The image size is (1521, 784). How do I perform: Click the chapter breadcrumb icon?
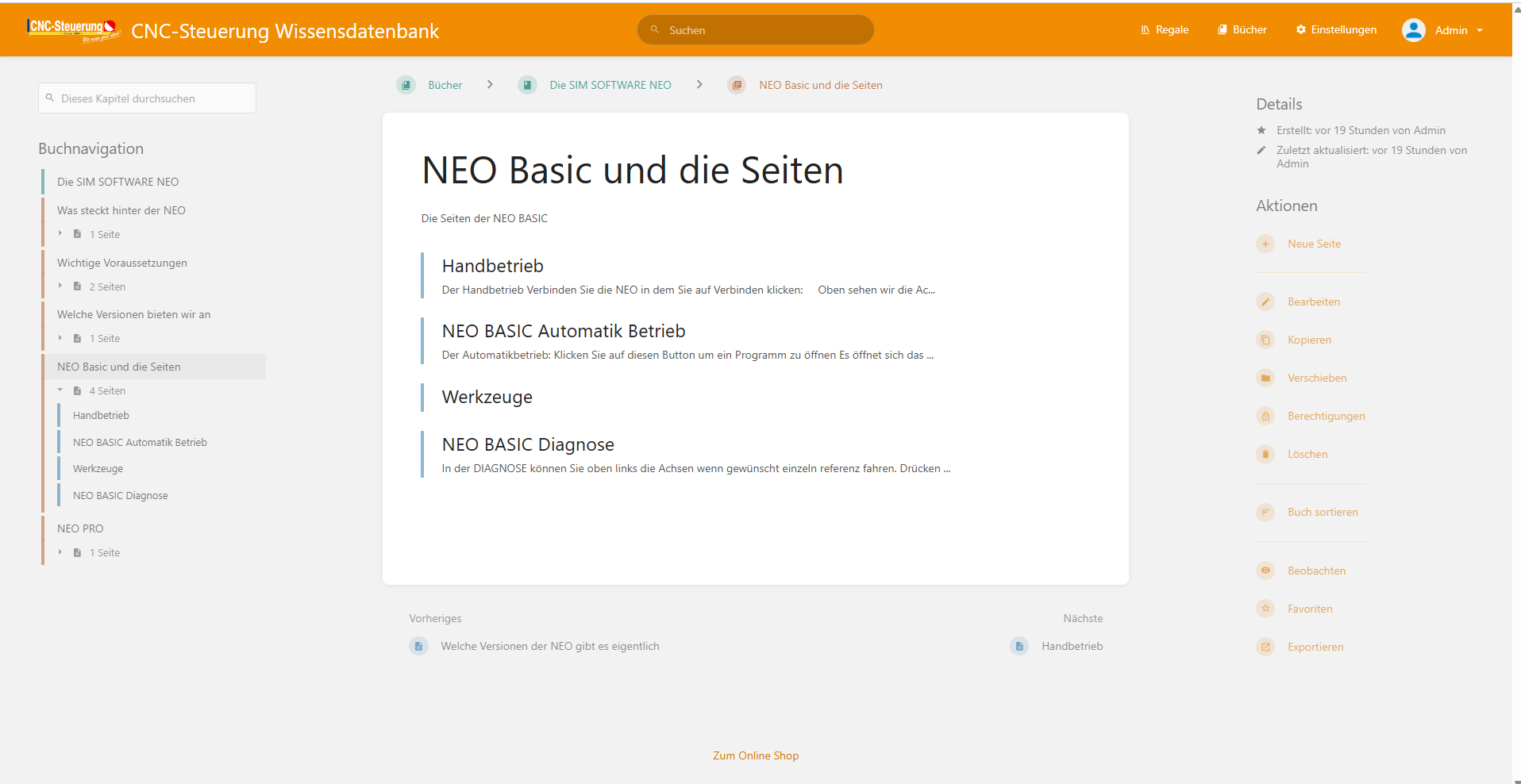737,85
